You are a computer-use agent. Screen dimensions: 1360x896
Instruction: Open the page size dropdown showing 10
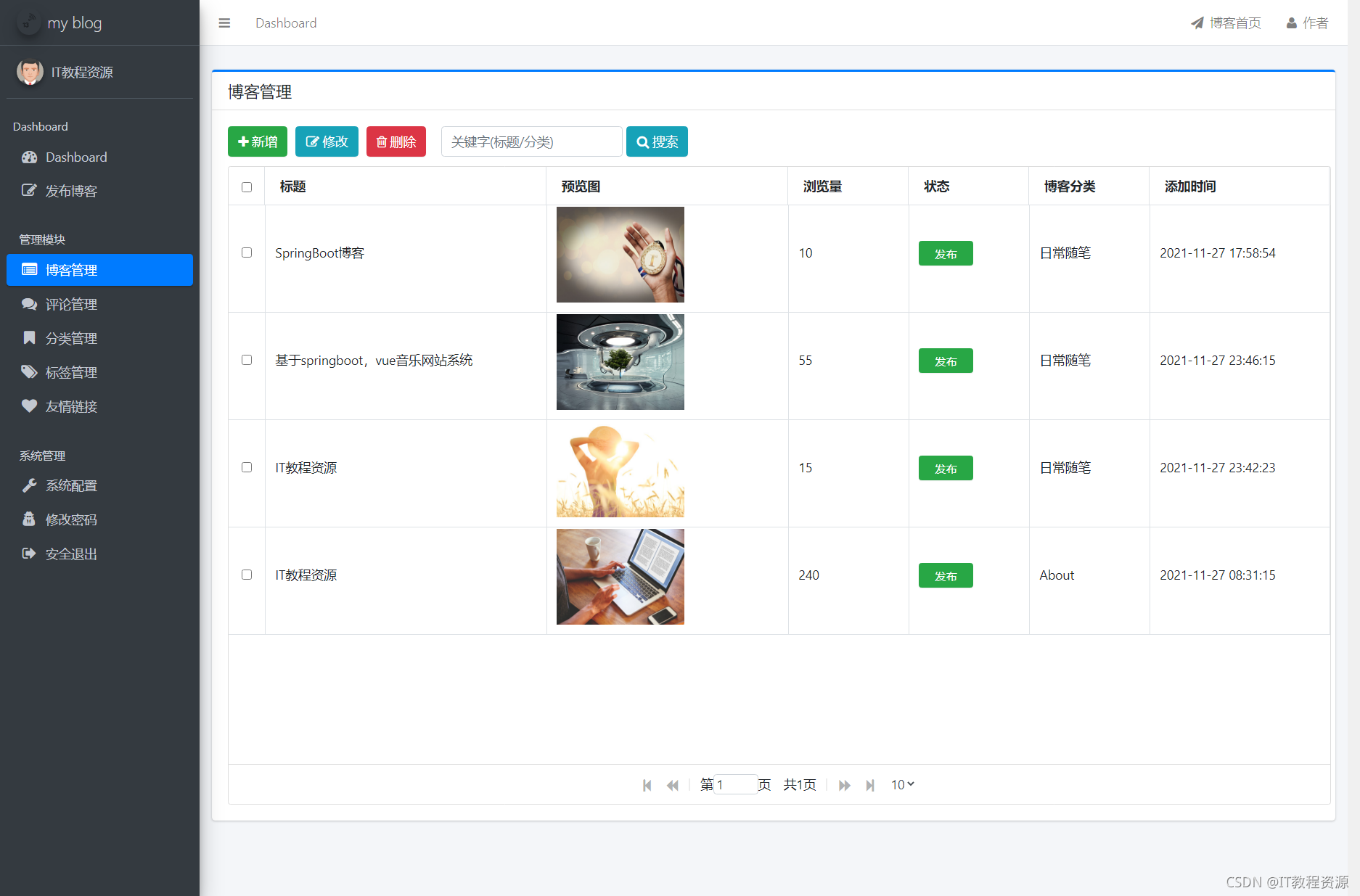click(903, 784)
